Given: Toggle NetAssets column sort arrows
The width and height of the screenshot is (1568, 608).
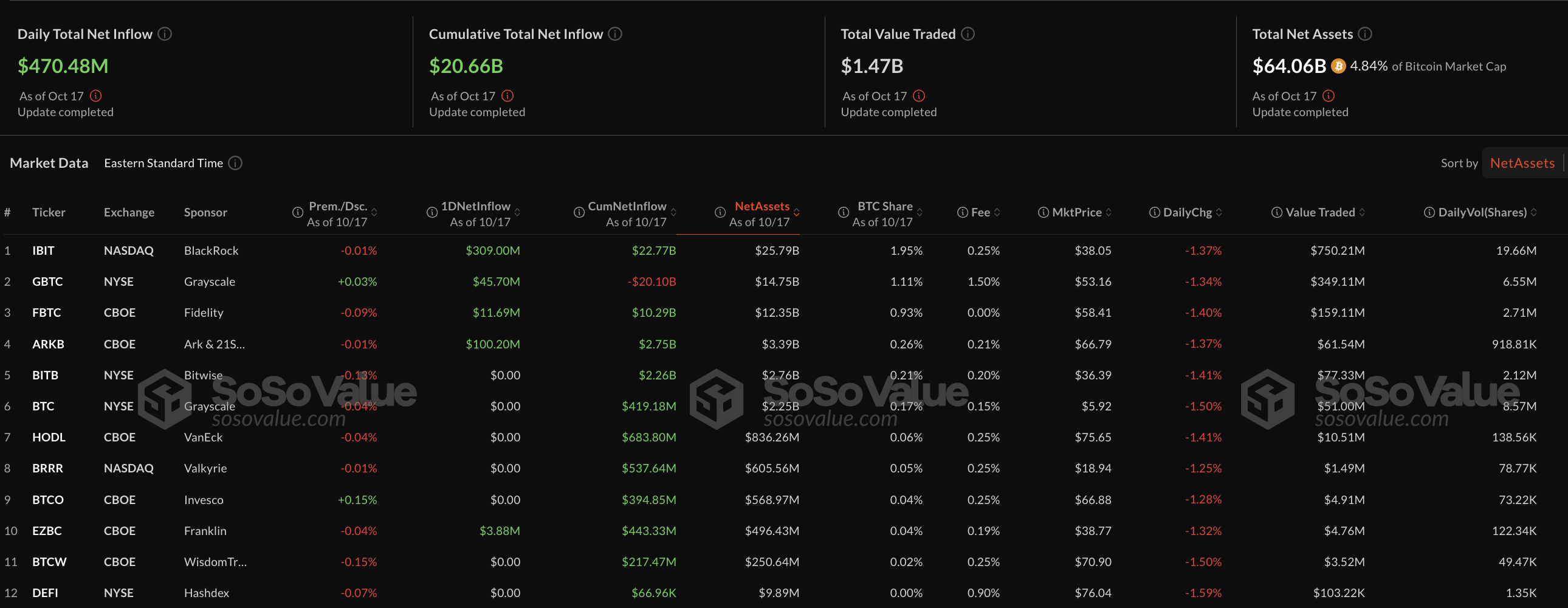Looking at the screenshot, I should coord(796,212).
